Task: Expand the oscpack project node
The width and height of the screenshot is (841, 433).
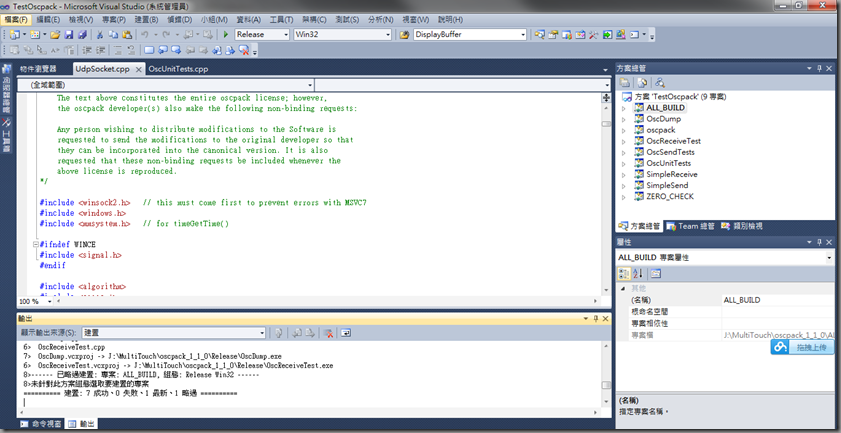Action: tap(623, 130)
